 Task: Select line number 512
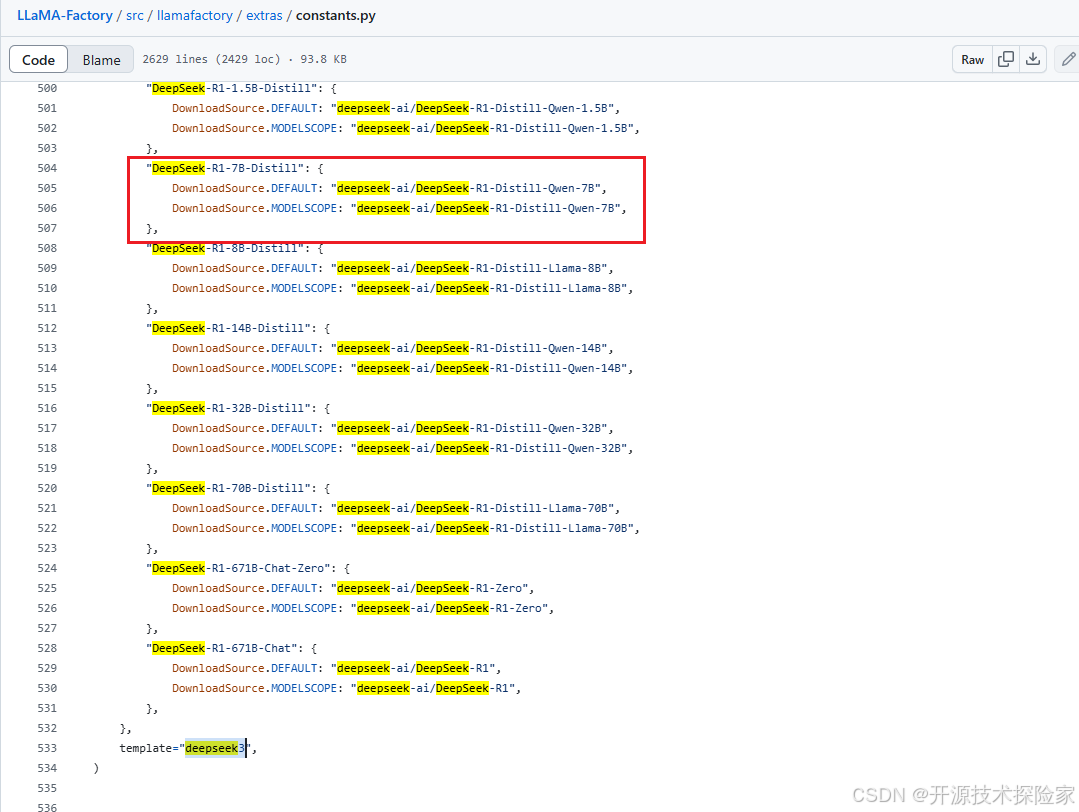tap(47, 328)
